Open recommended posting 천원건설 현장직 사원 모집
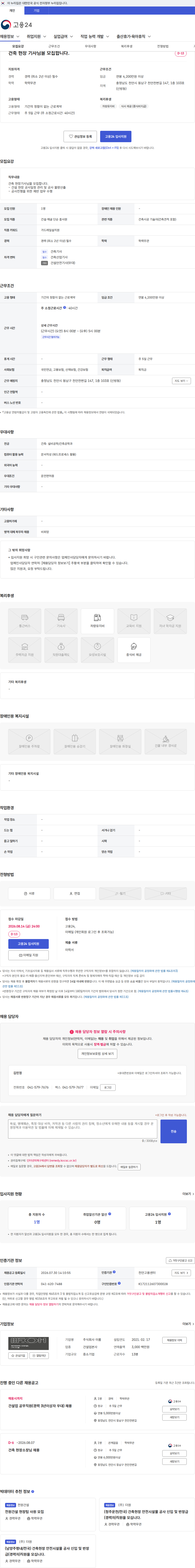 point(24,1512)
